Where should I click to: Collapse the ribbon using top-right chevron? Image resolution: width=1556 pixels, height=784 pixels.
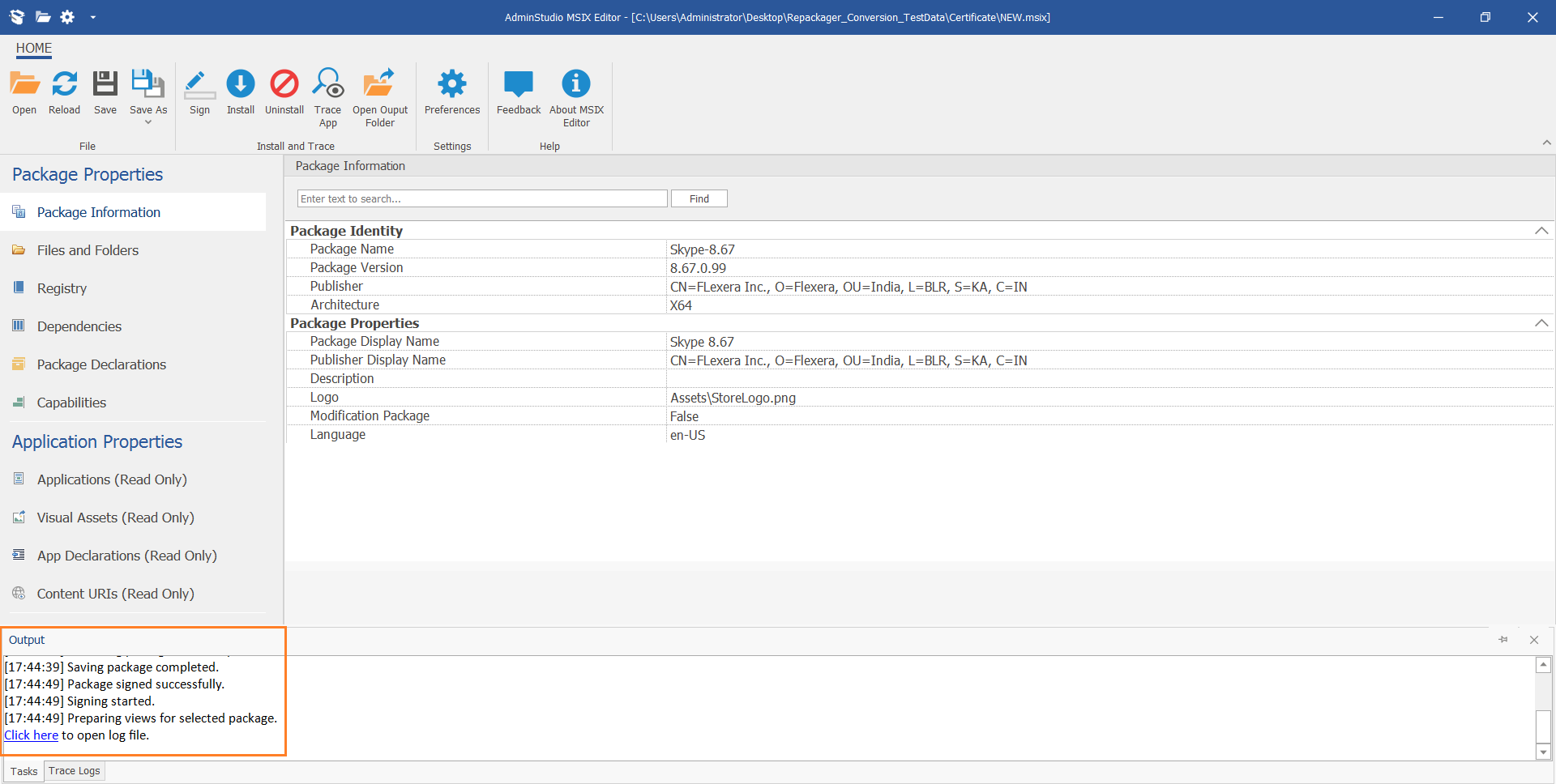point(1546,143)
